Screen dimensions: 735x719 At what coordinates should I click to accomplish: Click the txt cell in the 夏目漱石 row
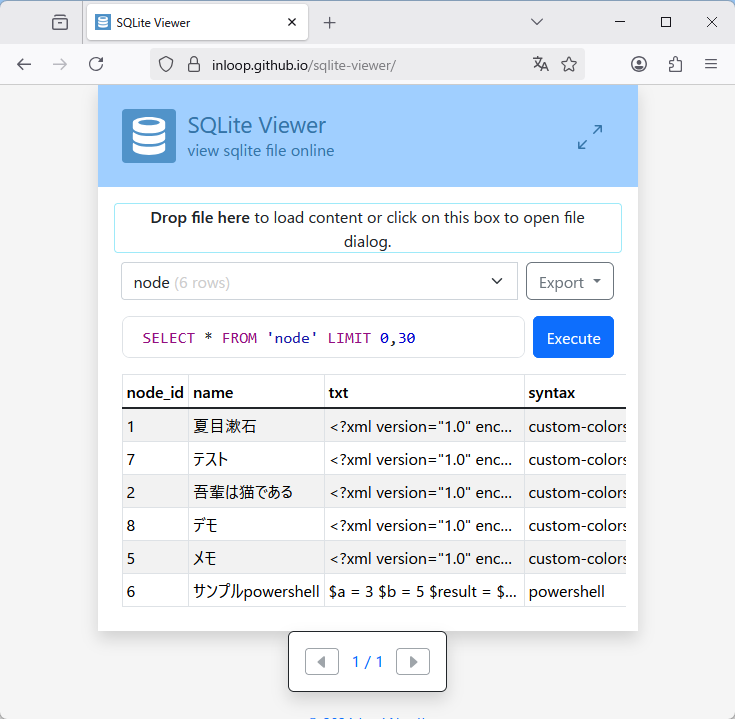pos(424,426)
